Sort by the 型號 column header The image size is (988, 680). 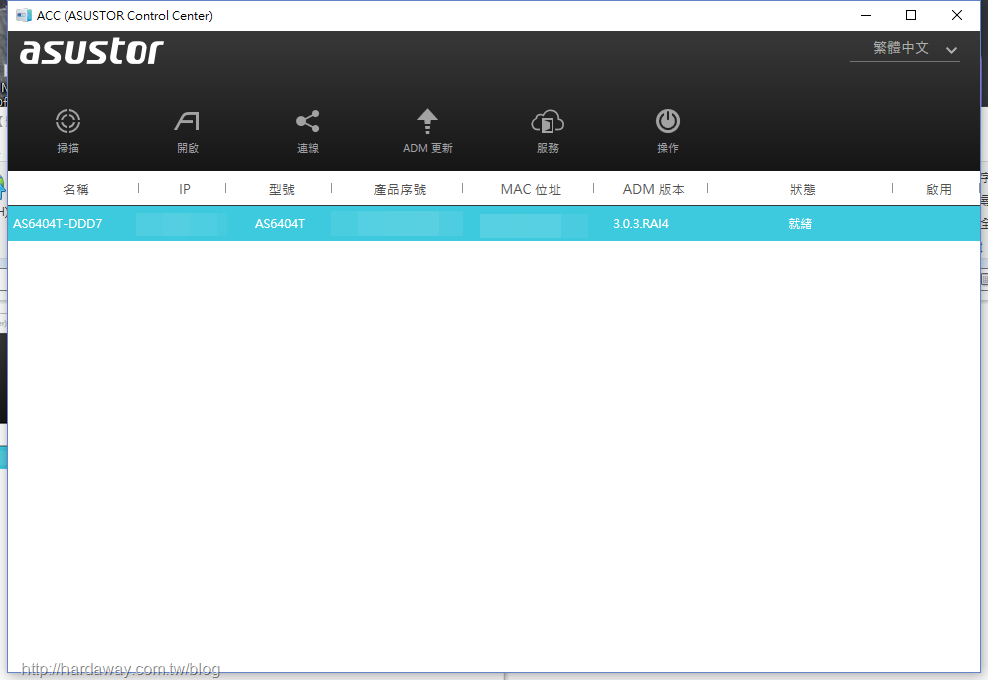282,189
